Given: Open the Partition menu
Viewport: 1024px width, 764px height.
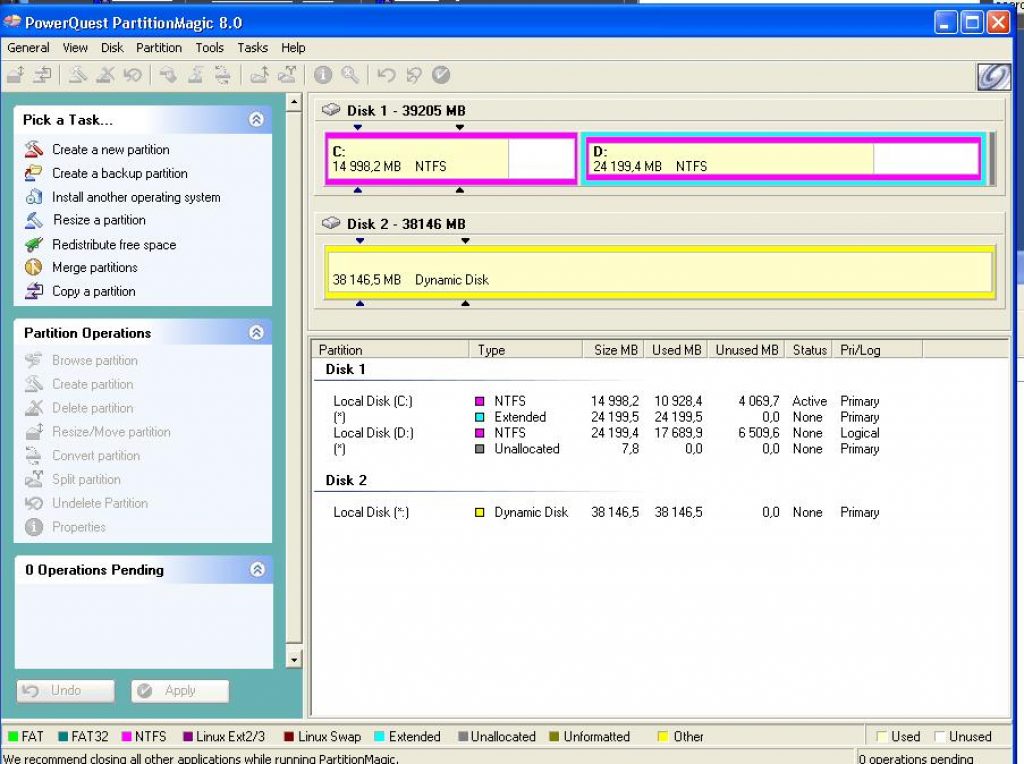Looking at the screenshot, I should coord(159,48).
